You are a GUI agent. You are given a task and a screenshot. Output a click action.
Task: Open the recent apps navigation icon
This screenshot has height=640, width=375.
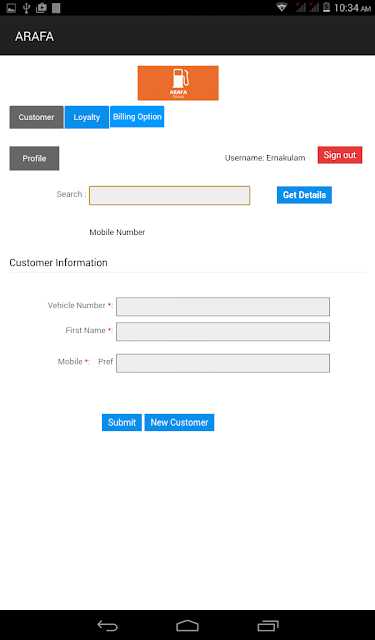tap(268, 625)
